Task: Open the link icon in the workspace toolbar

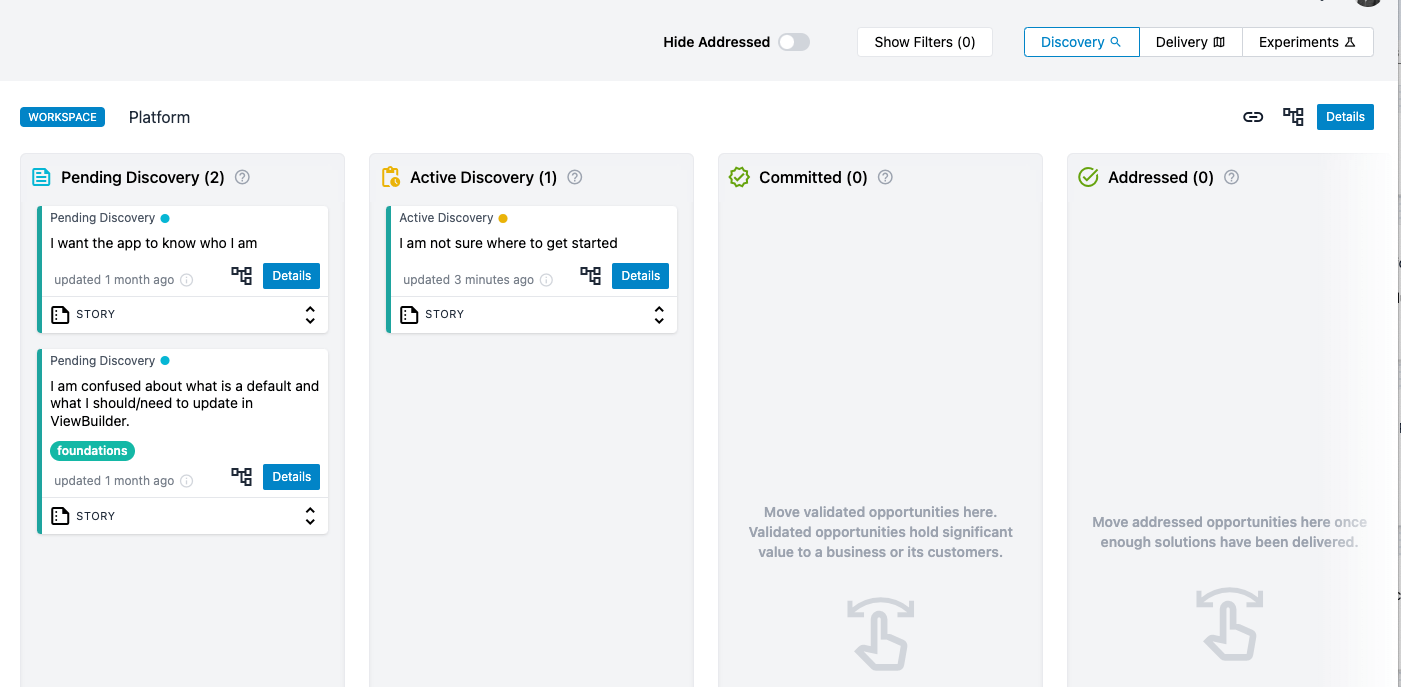Action: tap(1253, 117)
